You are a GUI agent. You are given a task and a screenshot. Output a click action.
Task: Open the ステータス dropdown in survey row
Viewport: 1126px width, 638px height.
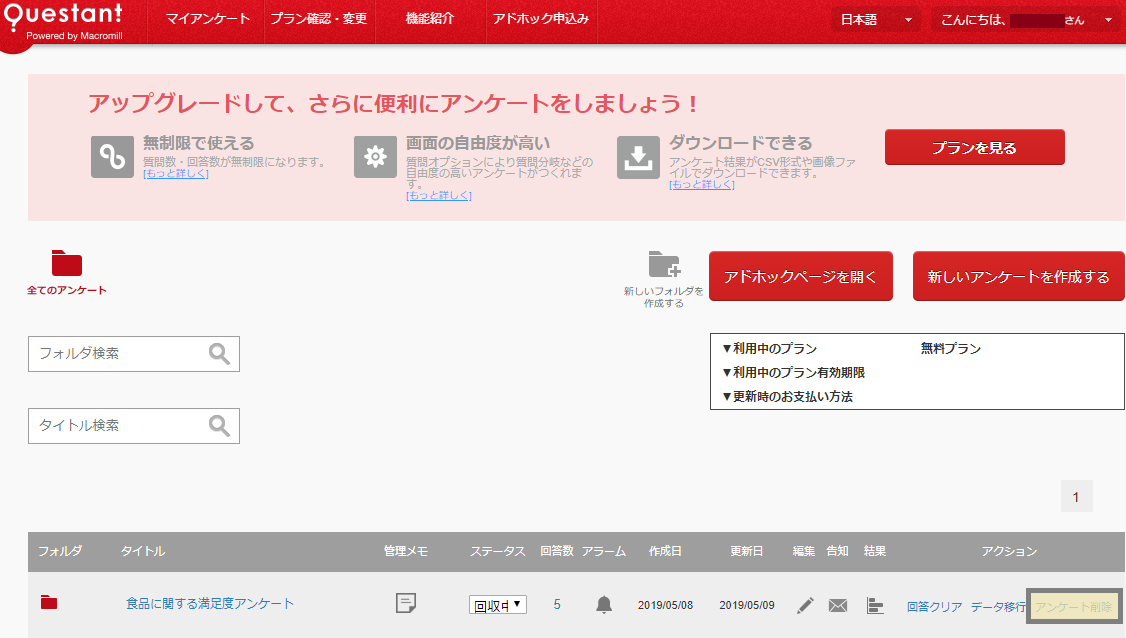click(498, 605)
